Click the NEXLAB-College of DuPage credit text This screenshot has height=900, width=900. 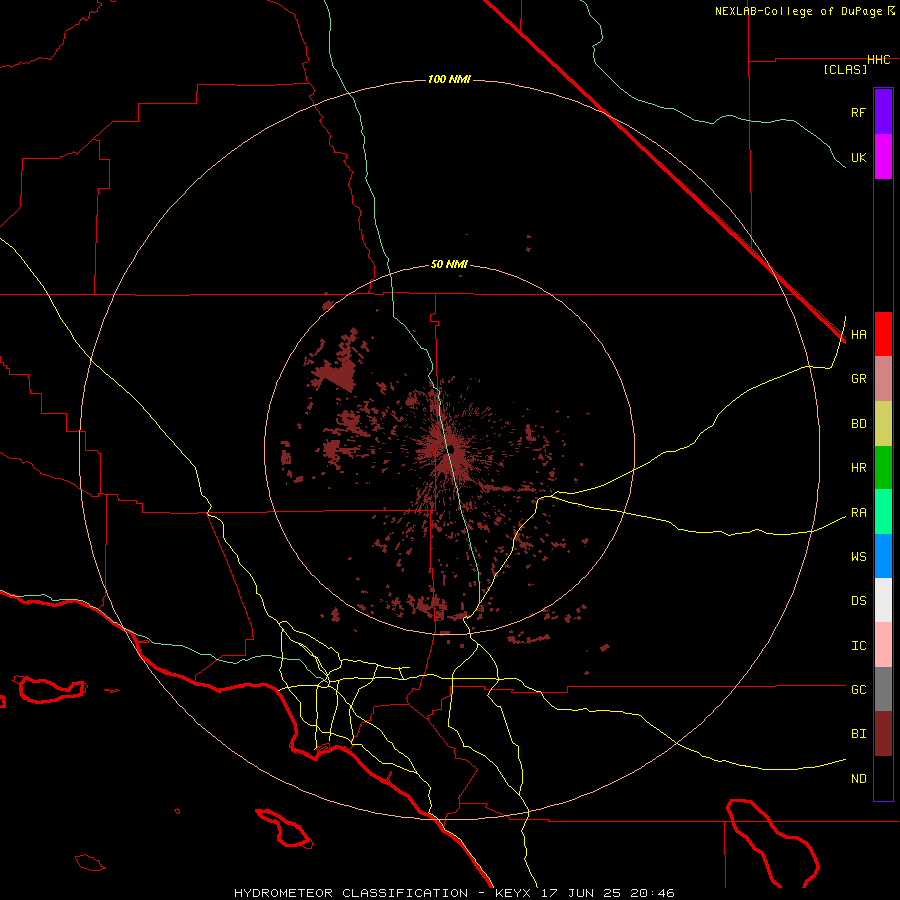[x=798, y=11]
